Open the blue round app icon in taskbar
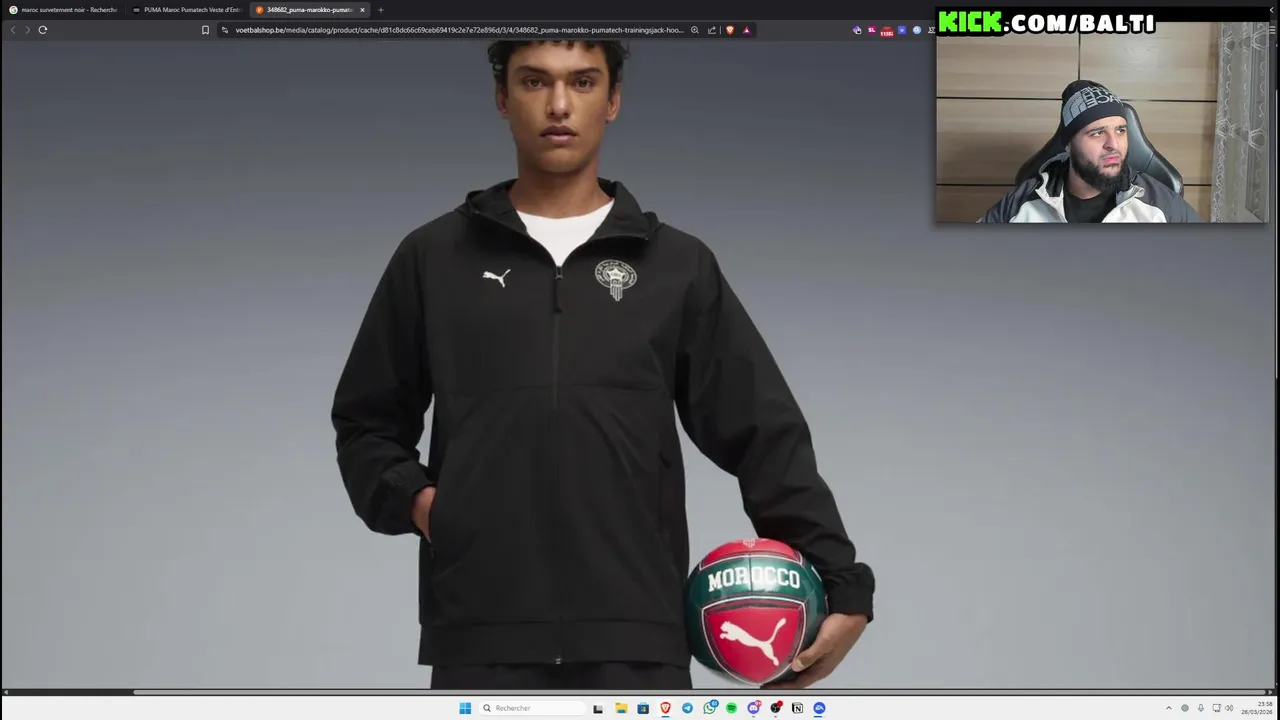Viewport: 1280px width, 720px height. tap(819, 708)
